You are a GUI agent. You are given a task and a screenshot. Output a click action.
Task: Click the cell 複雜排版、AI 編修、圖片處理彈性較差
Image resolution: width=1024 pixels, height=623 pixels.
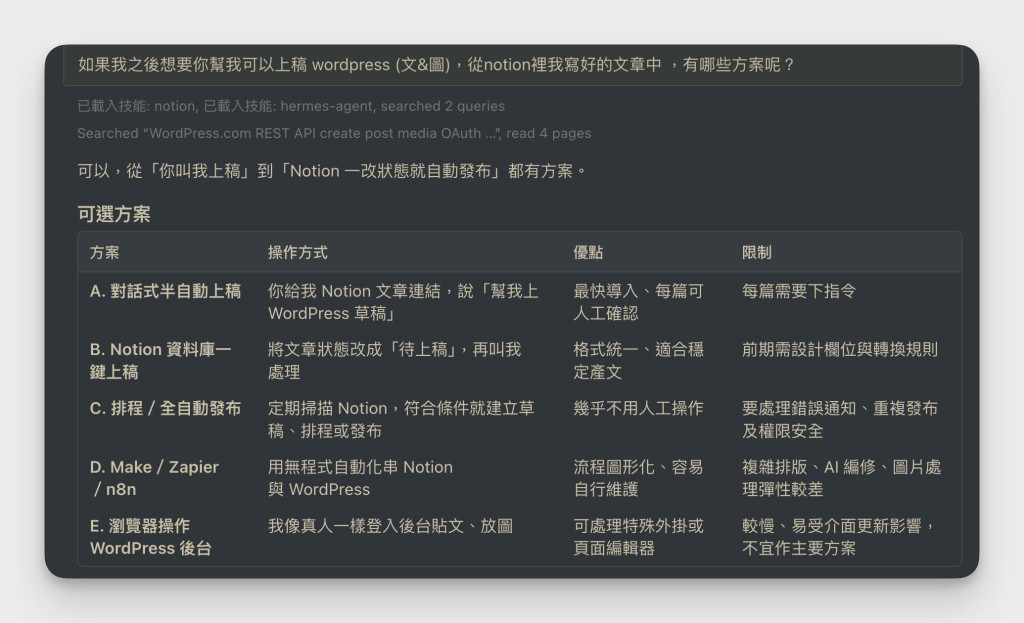841,478
